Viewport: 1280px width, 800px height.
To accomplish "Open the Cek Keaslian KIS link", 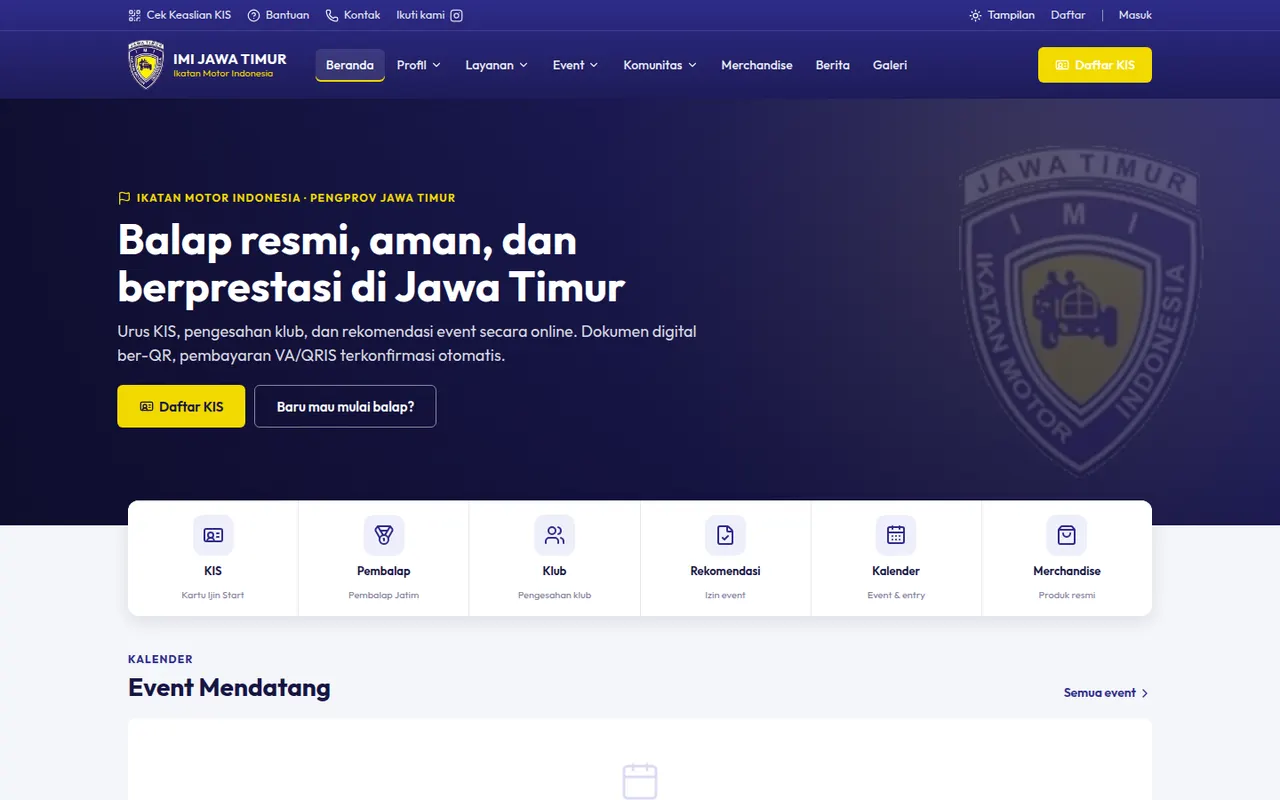I will click(180, 15).
